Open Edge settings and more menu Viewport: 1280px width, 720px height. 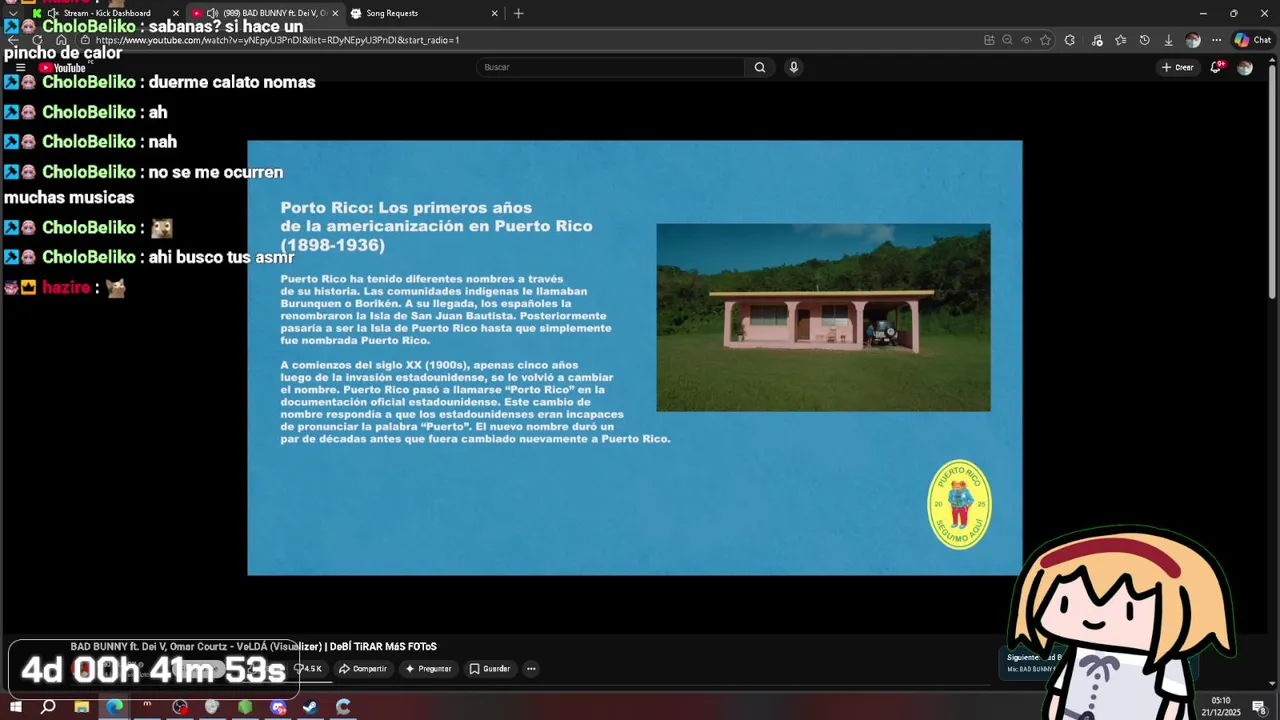tap(1216, 40)
